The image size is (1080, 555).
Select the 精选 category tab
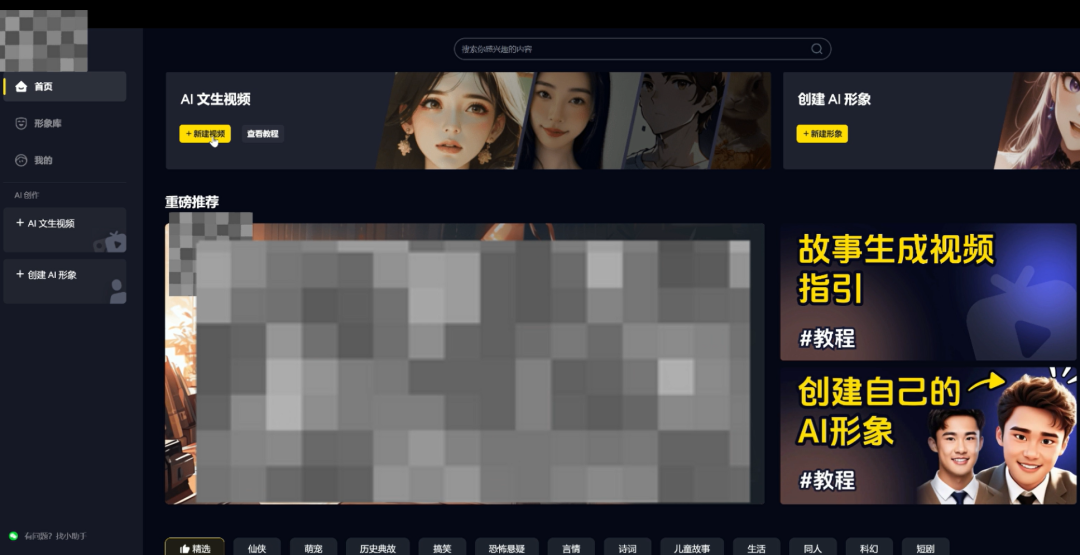click(194, 548)
